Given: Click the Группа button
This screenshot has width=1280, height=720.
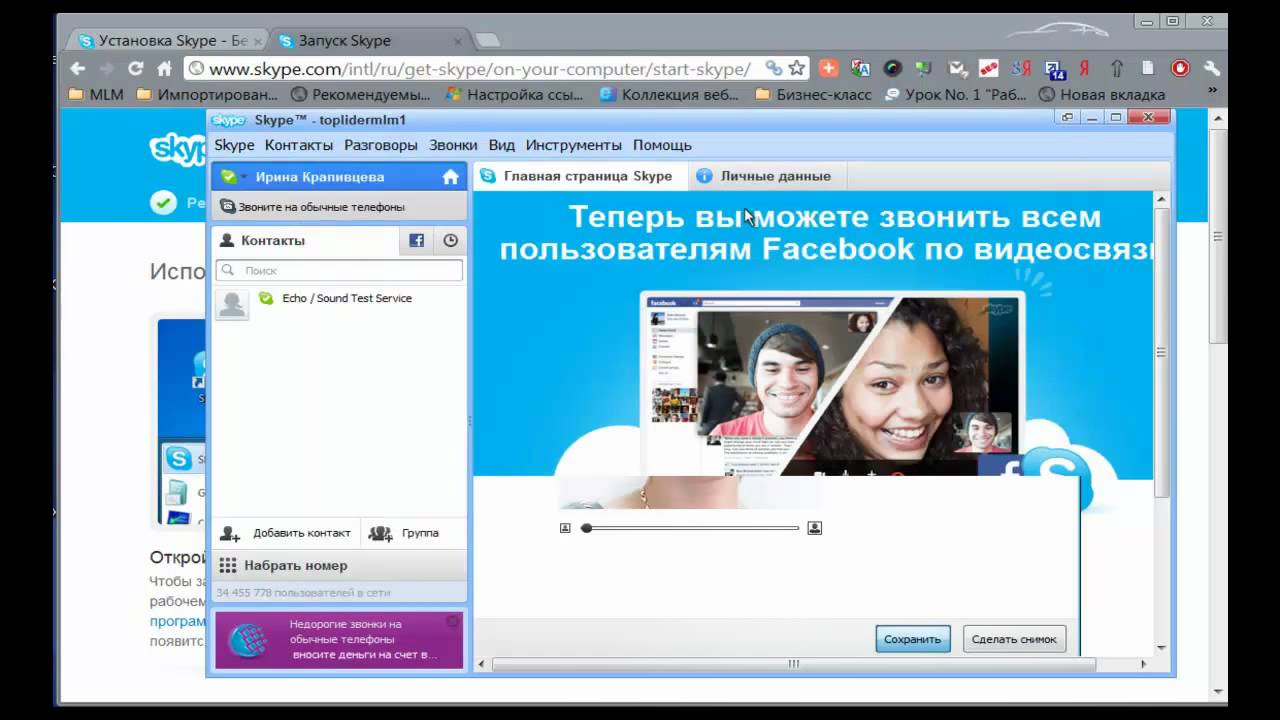Looking at the screenshot, I should click(x=404, y=533).
